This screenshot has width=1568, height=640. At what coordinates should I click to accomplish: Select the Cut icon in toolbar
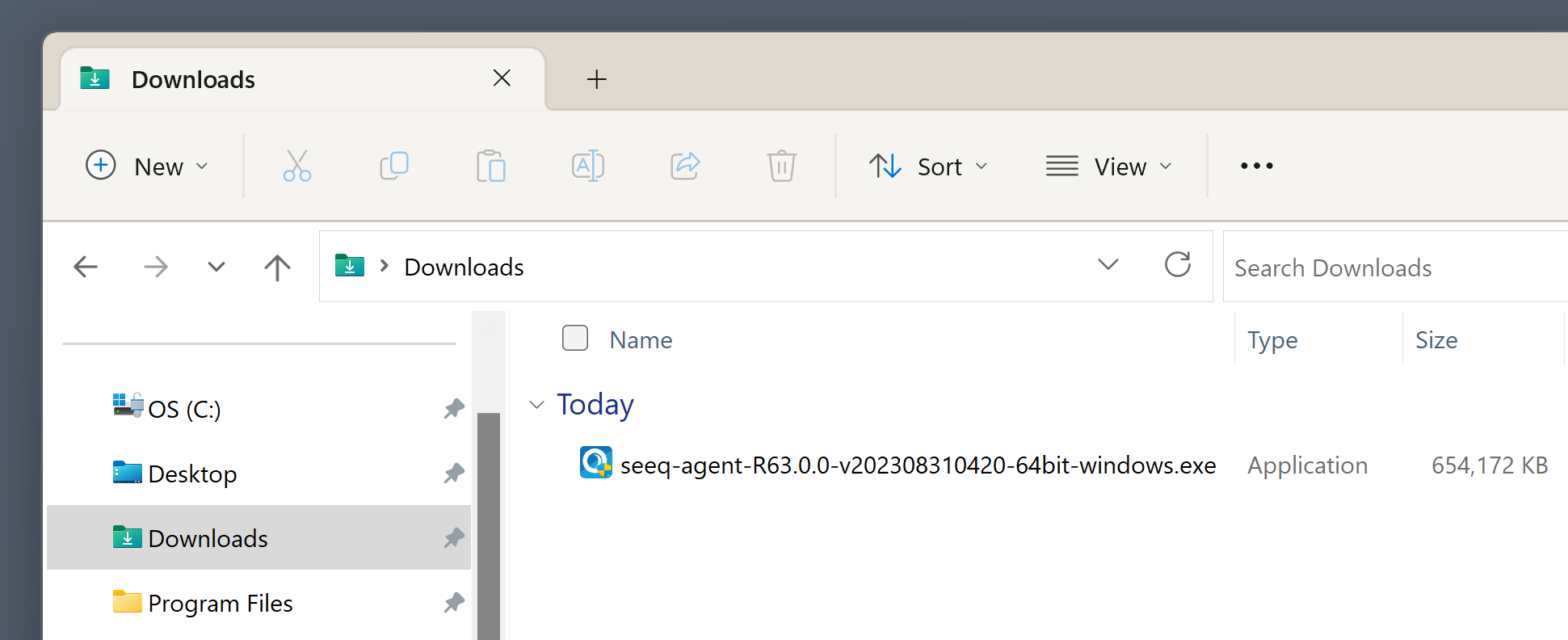[x=297, y=166]
